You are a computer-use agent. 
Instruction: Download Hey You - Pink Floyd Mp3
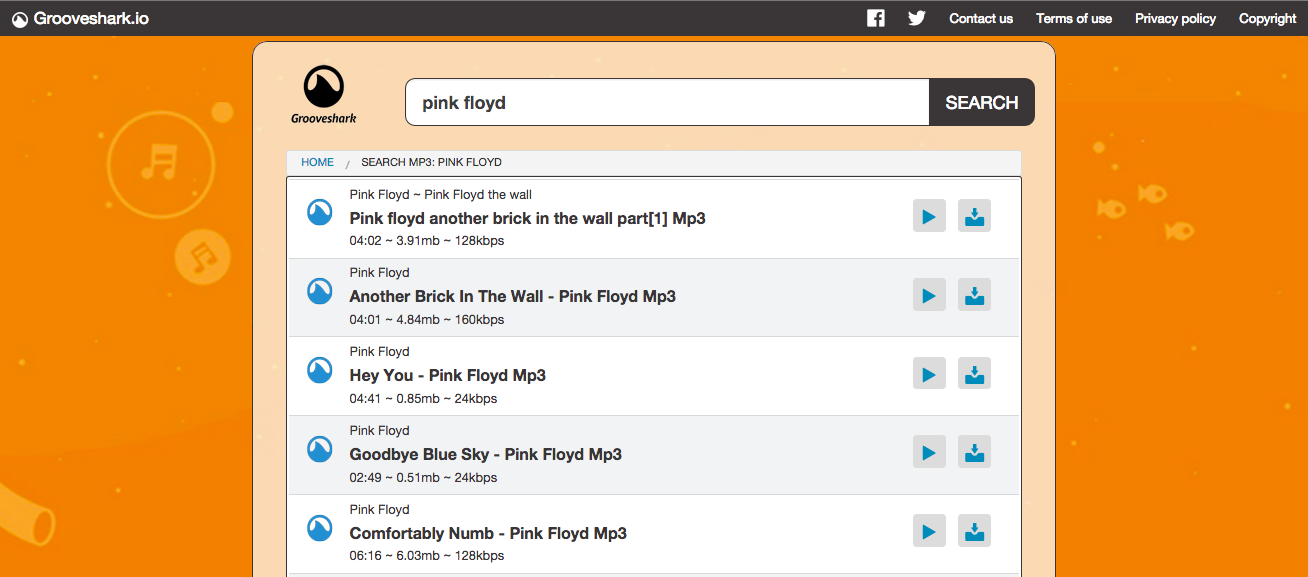point(975,374)
